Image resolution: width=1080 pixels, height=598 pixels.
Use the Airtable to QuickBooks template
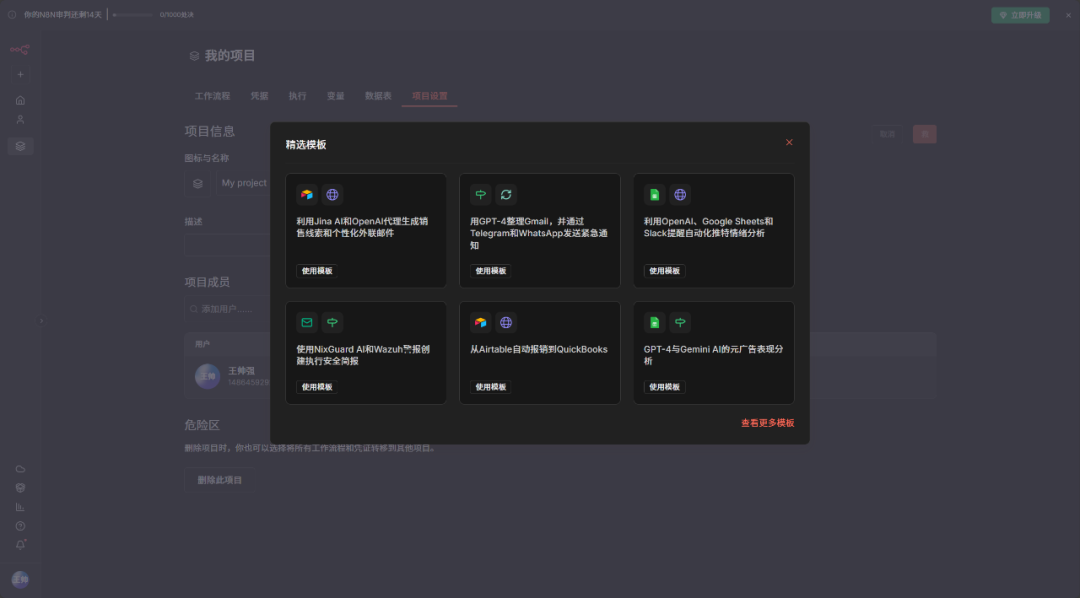[x=490, y=387]
